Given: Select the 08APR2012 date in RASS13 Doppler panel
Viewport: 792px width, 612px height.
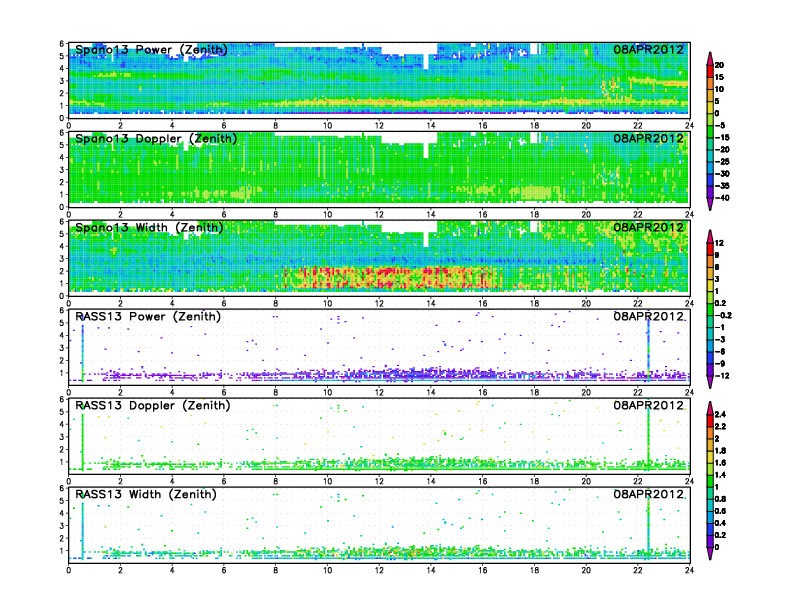Looking at the screenshot, I should [649, 405].
